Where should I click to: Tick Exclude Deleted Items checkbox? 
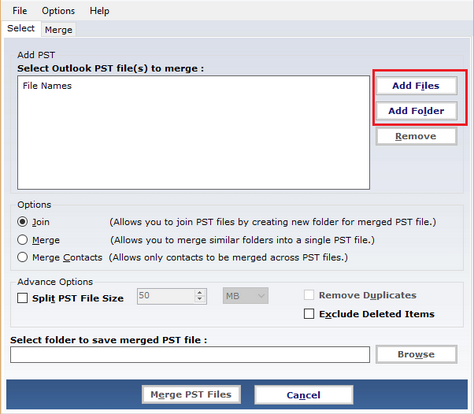(x=309, y=314)
